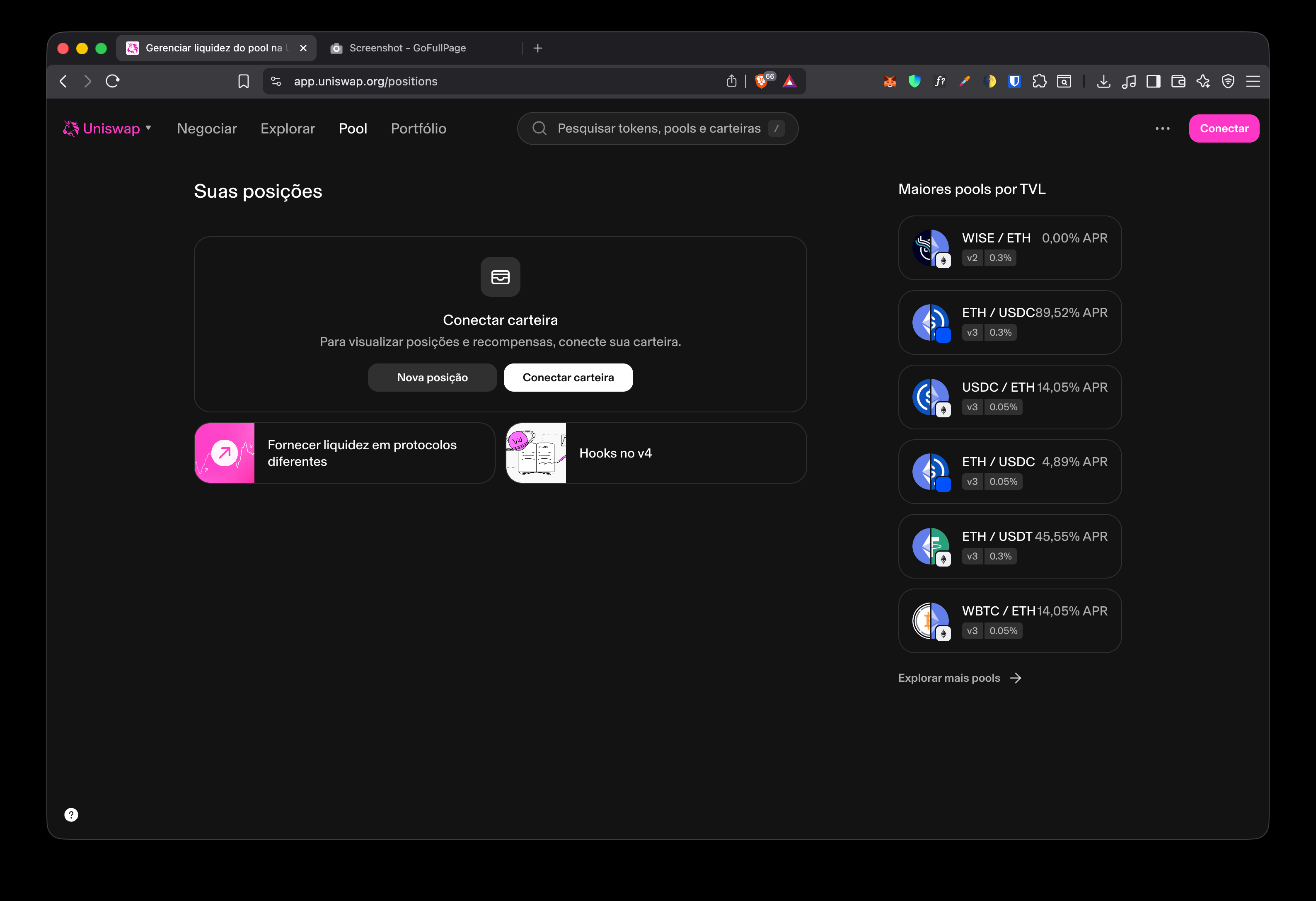Open the pencil marker extension
The width and height of the screenshot is (1316, 901).
(965, 82)
